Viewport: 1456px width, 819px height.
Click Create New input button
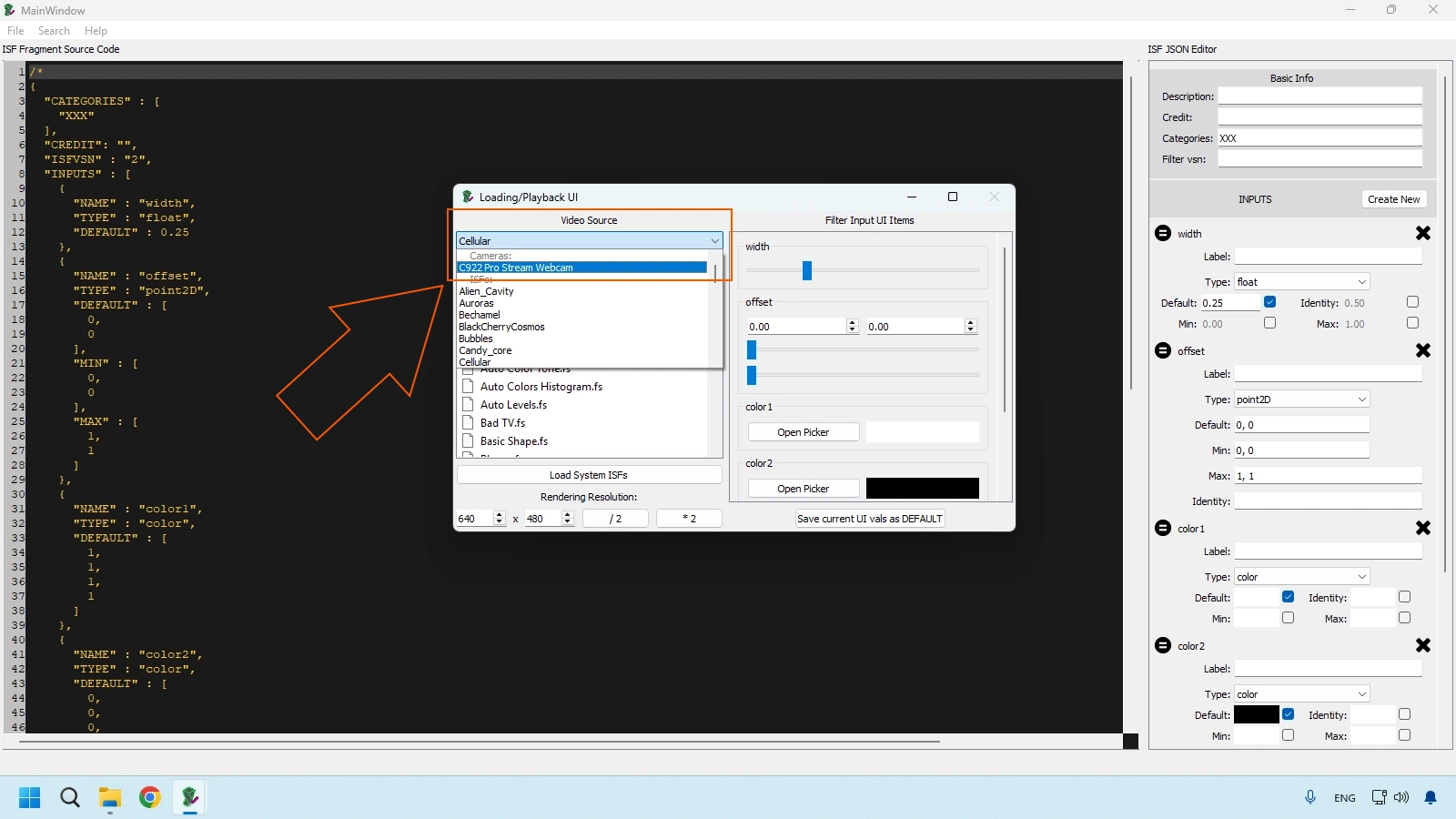(1393, 199)
